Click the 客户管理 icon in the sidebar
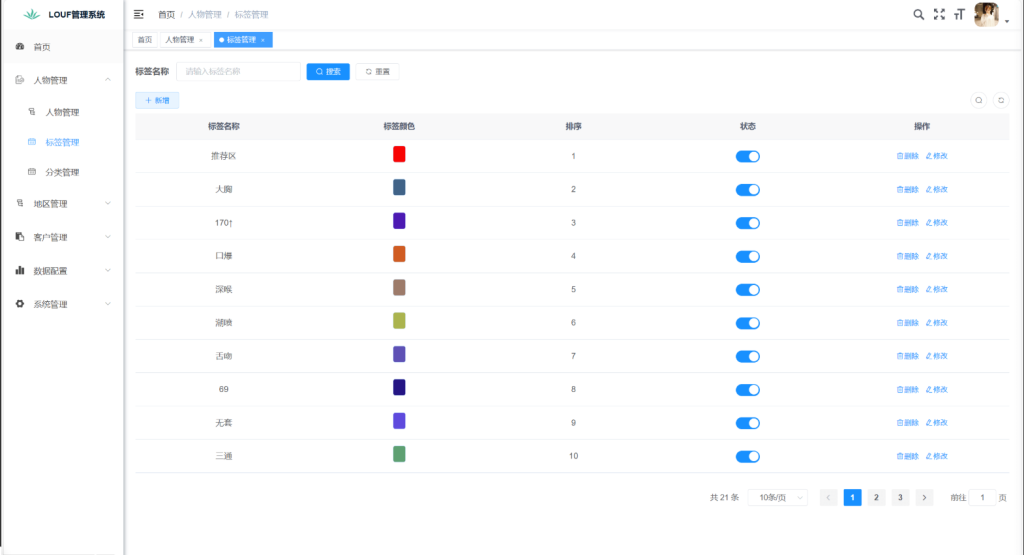 click(x=20, y=236)
